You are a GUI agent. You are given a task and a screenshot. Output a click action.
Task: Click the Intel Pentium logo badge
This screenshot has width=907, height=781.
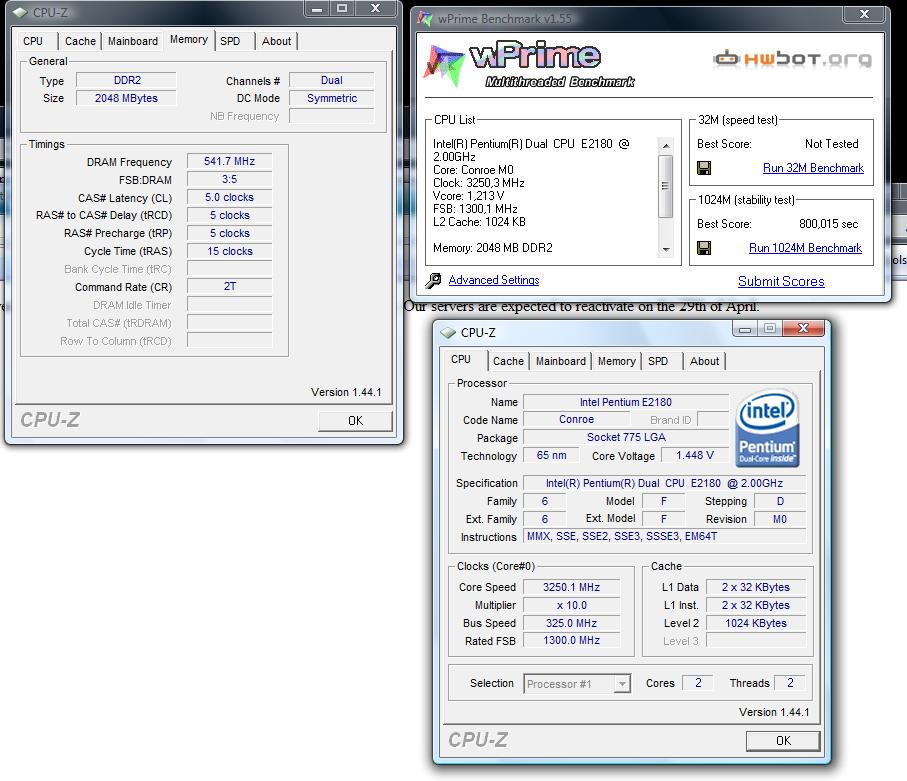[x=768, y=429]
